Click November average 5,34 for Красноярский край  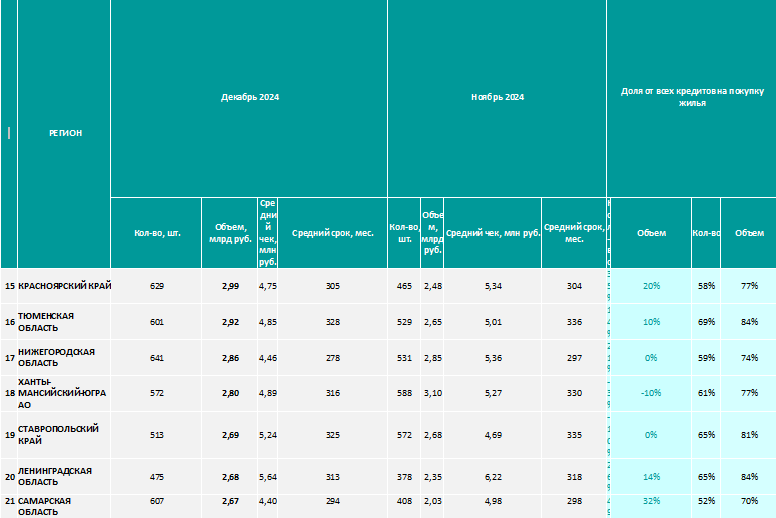pyautogui.click(x=493, y=286)
